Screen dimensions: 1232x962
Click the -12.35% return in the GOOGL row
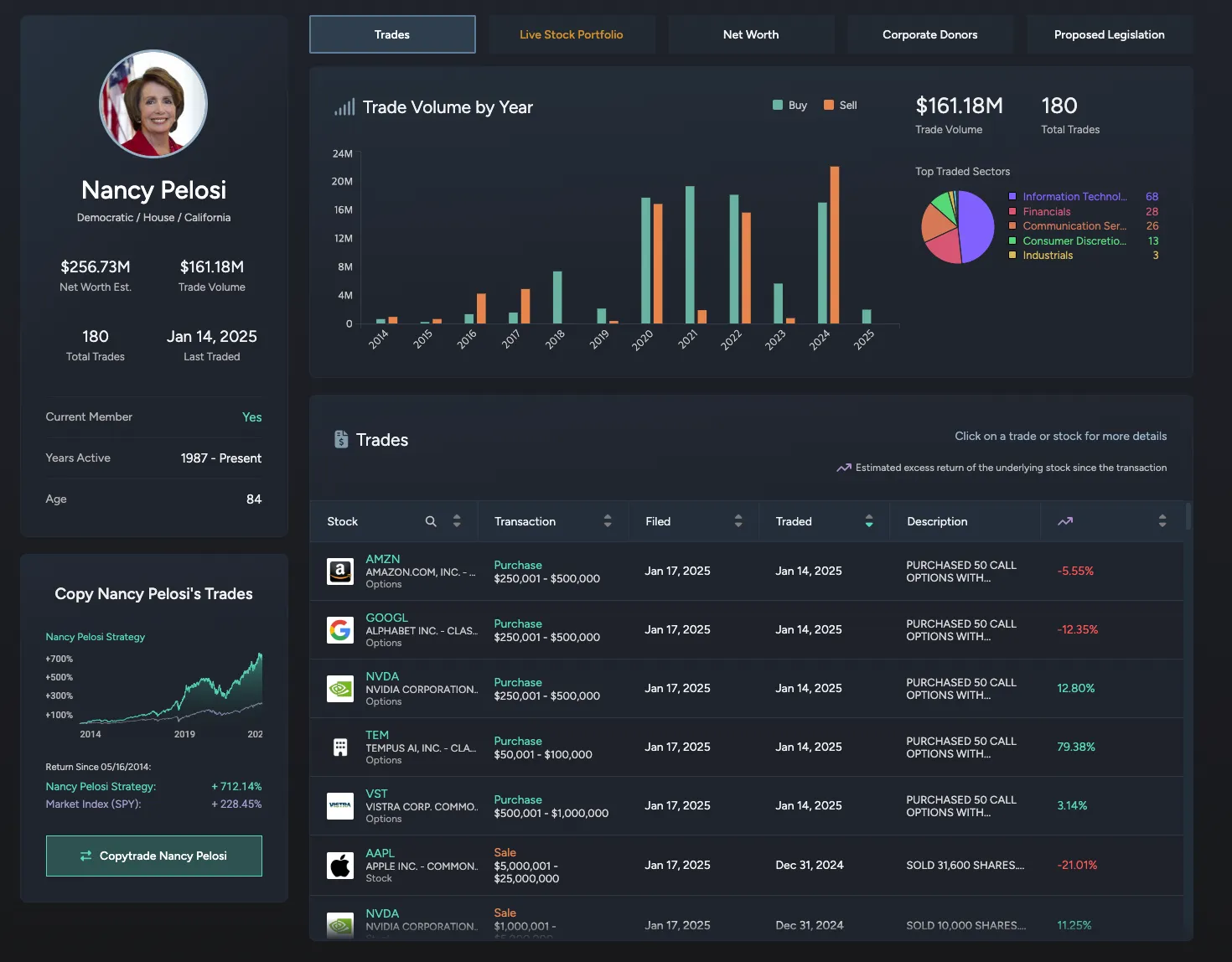coord(1078,629)
